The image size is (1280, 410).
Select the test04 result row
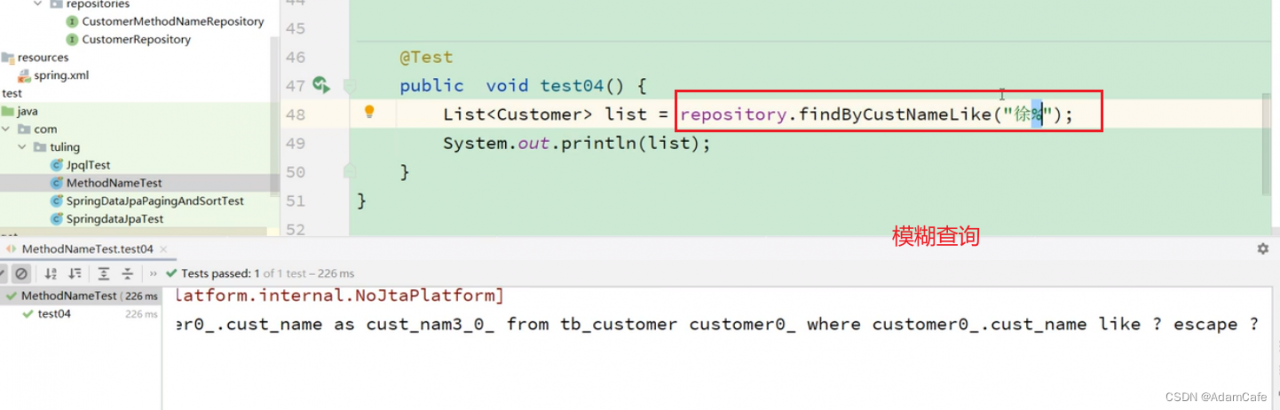[81, 314]
